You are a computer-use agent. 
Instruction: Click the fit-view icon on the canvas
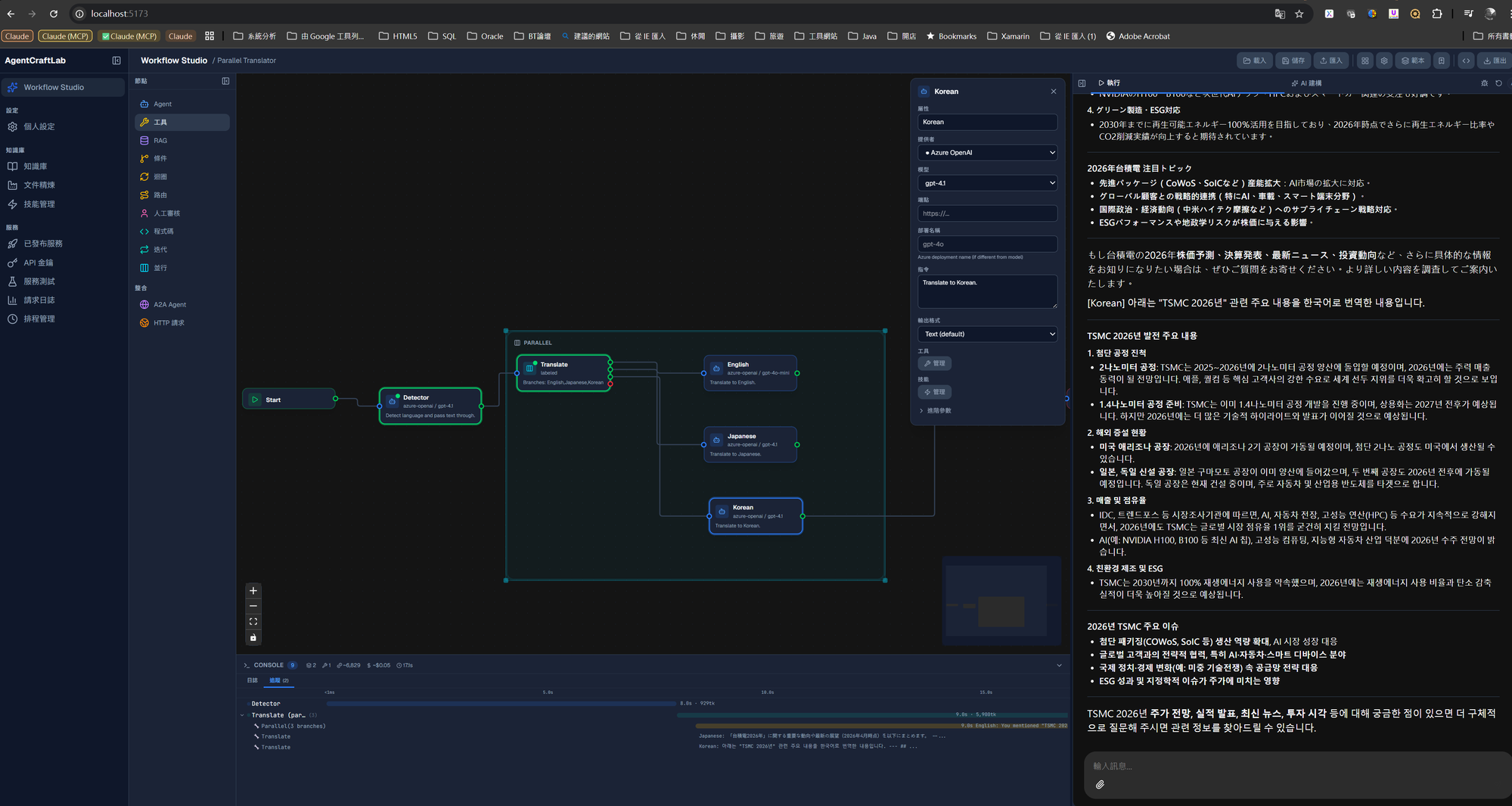coord(253,621)
